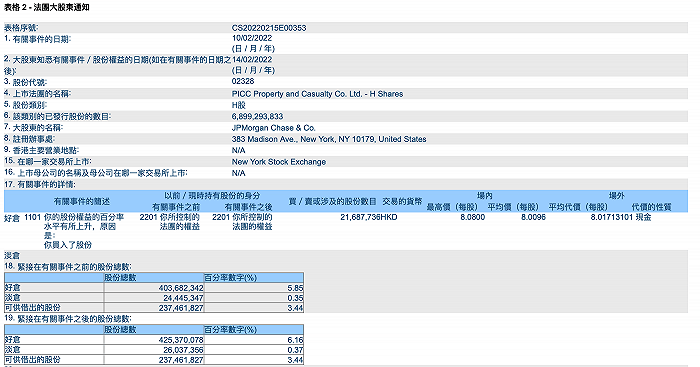Click label 6. 該類別的已發行股份的數目
Screen dimensions: 700x367
click(57, 116)
